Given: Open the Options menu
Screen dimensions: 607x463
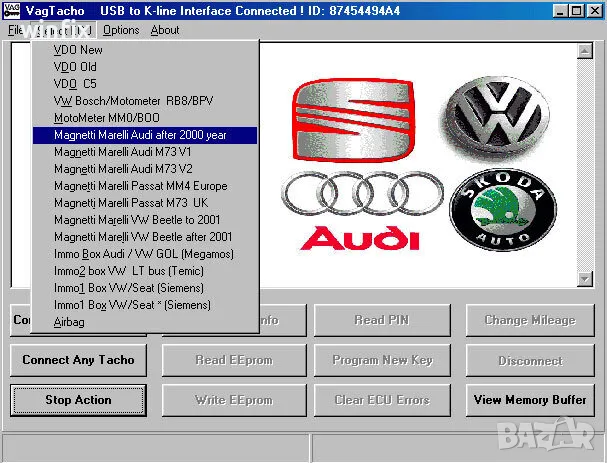Looking at the screenshot, I should pos(121,30).
